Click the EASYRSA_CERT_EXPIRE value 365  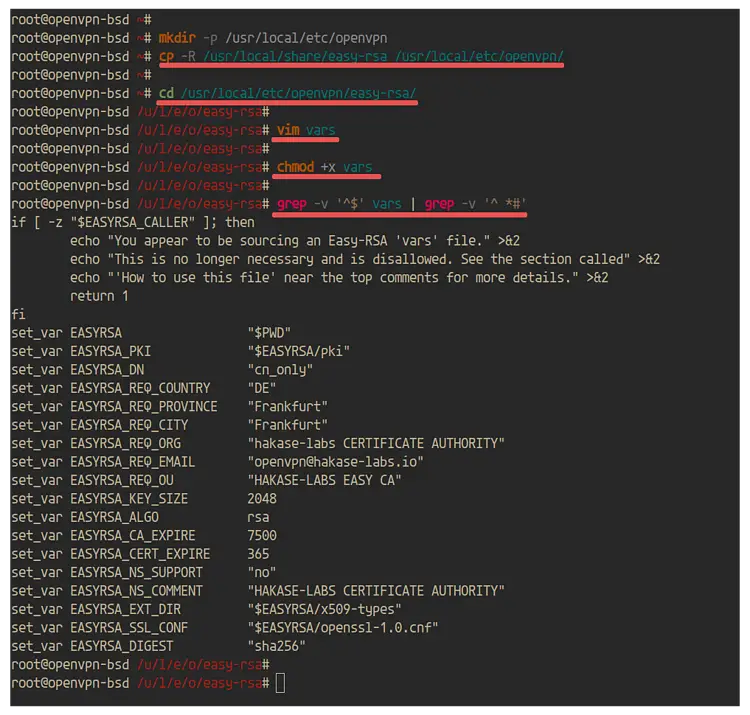pyautogui.click(x=258, y=554)
